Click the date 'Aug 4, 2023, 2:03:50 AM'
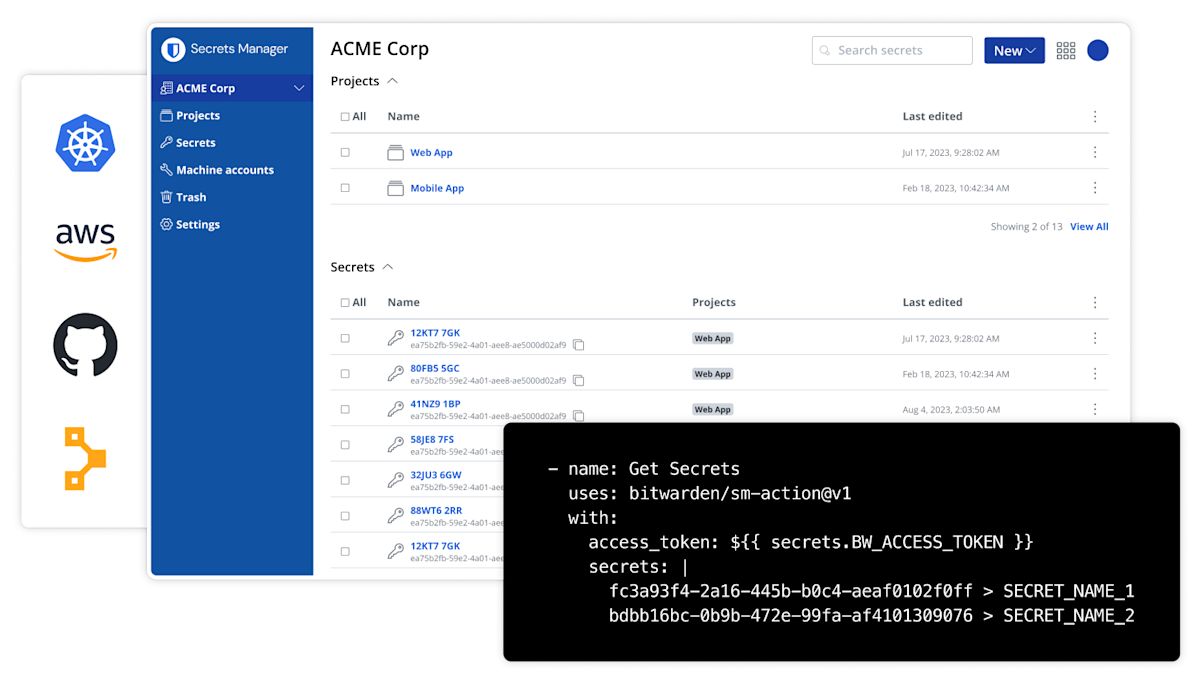The image size is (1200, 686). coord(951,409)
